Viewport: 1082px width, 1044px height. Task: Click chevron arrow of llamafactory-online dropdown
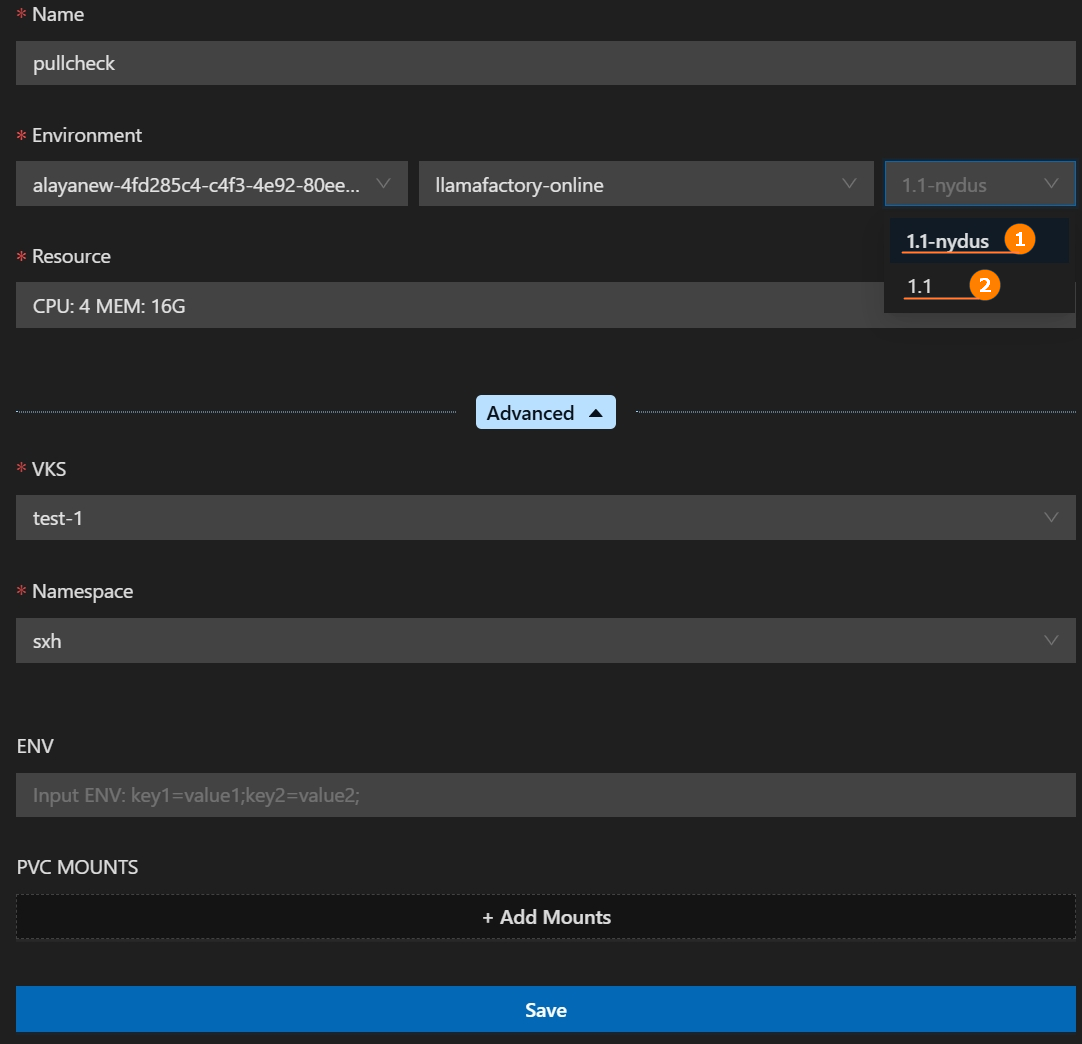coord(849,184)
